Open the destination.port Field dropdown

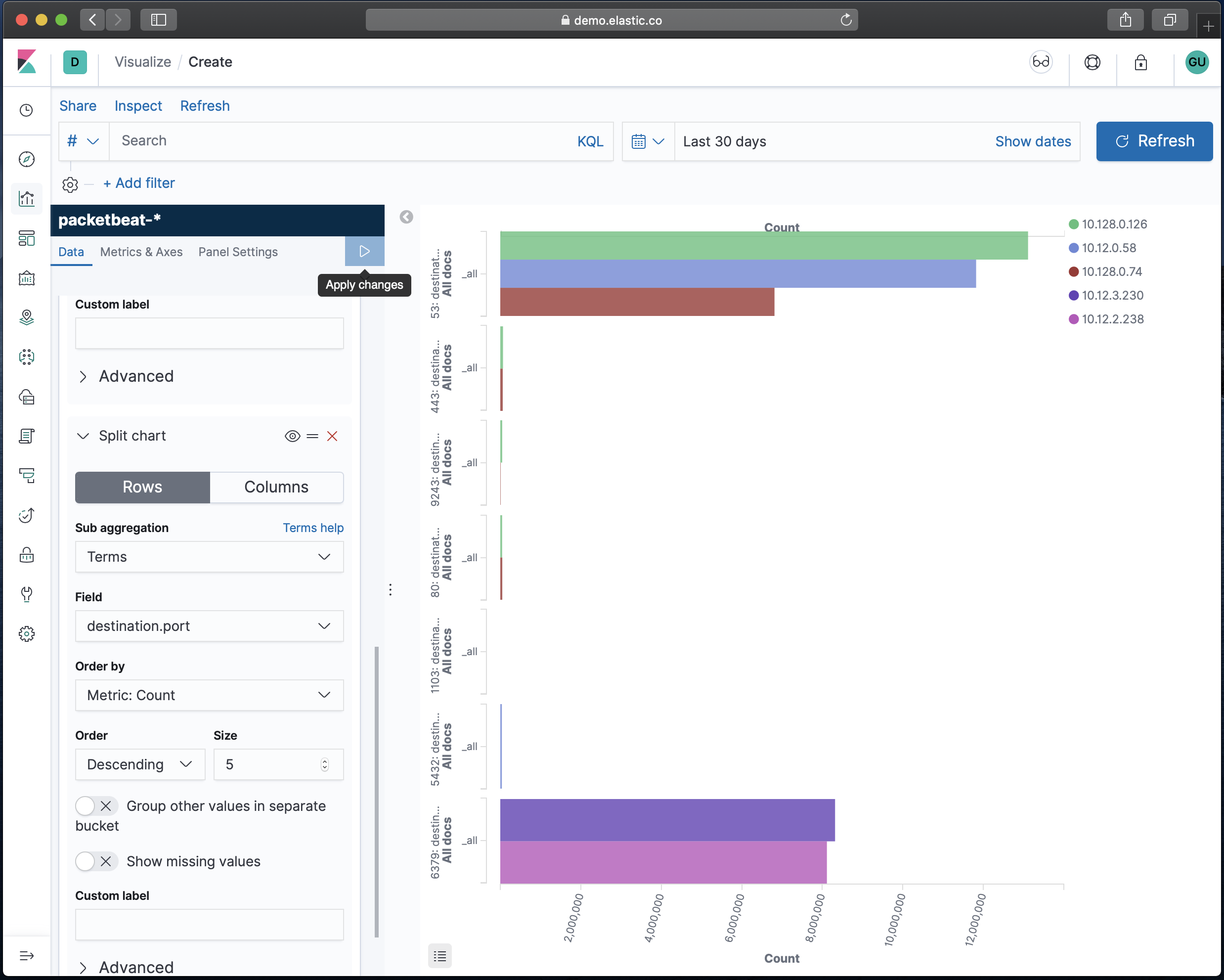[x=209, y=625]
